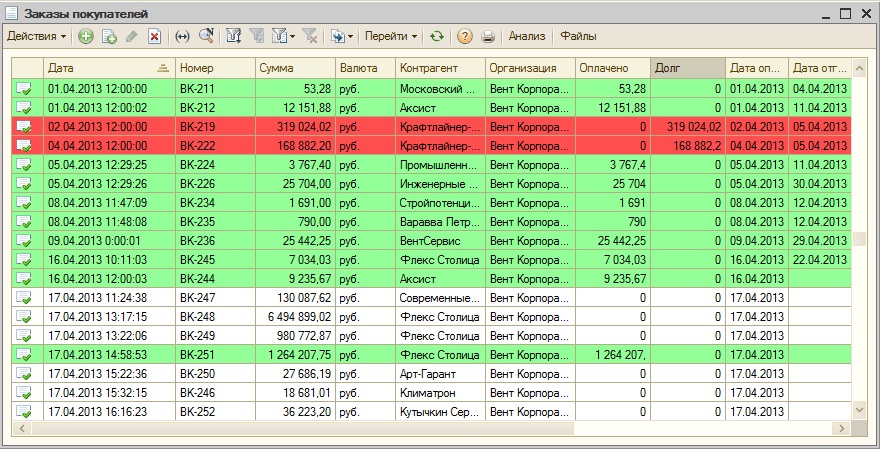Select order number ВК-245 cell

pyautogui.click(x=216, y=260)
